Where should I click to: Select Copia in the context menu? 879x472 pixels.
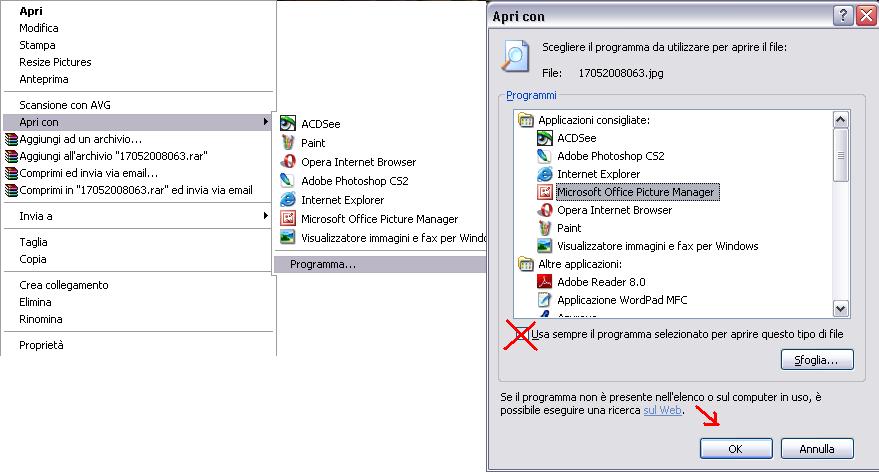pyautogui.click(x=33, y=259)
